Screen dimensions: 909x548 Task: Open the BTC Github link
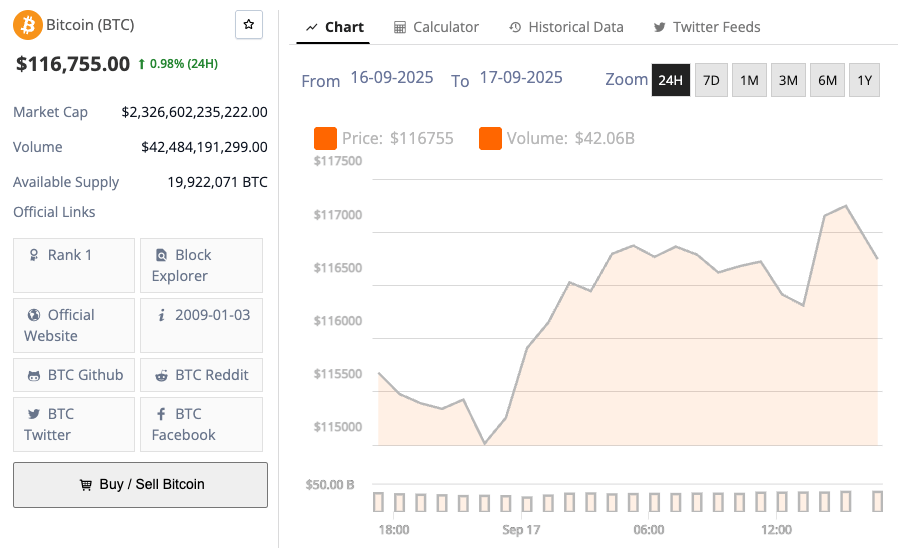74,375
